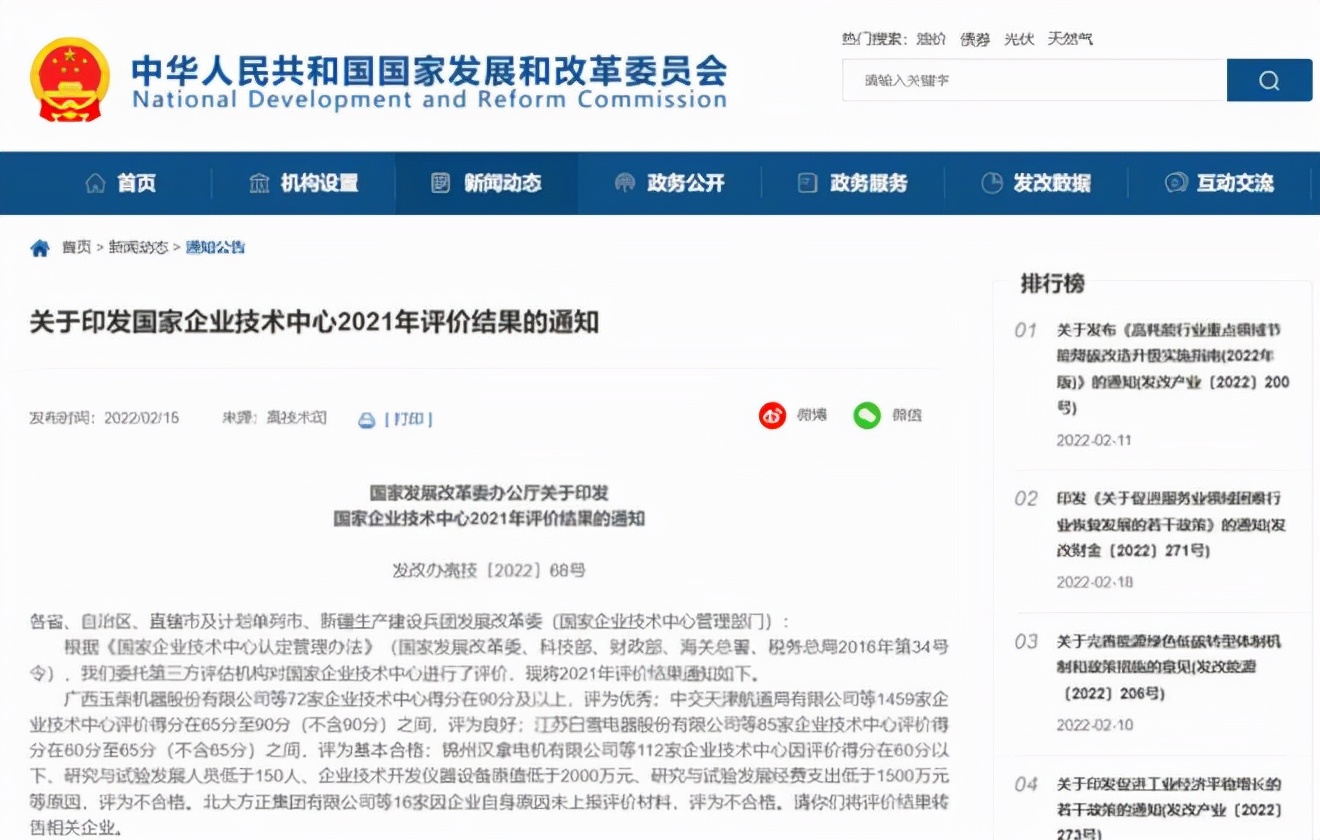Click 通知公告 in the breadcrumb
The height and width of the screenshot is (840, 1320).
(215, 247)
